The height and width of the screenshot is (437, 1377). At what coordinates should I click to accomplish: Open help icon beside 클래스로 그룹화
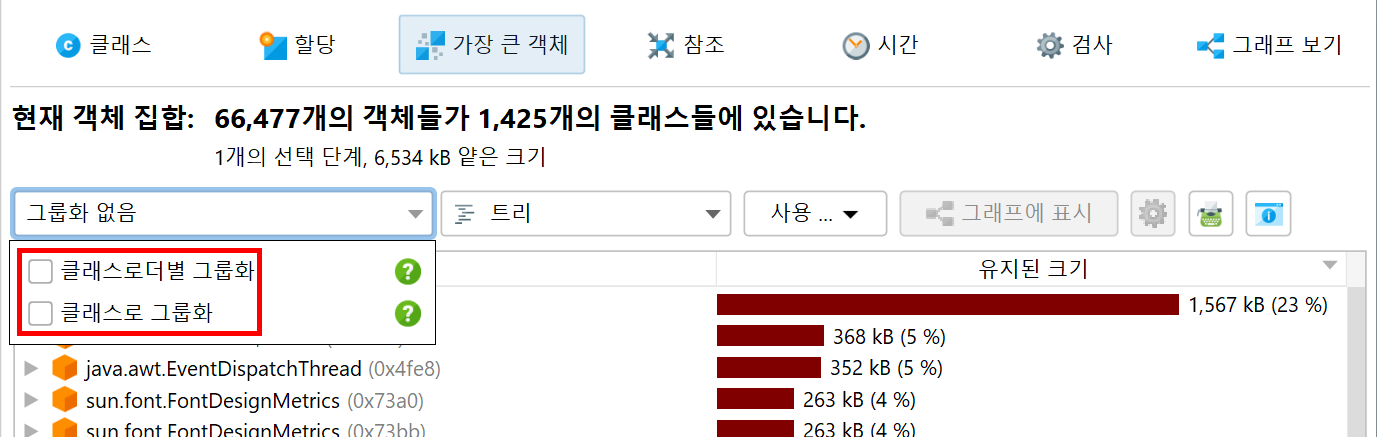click(x=407, y=314)
